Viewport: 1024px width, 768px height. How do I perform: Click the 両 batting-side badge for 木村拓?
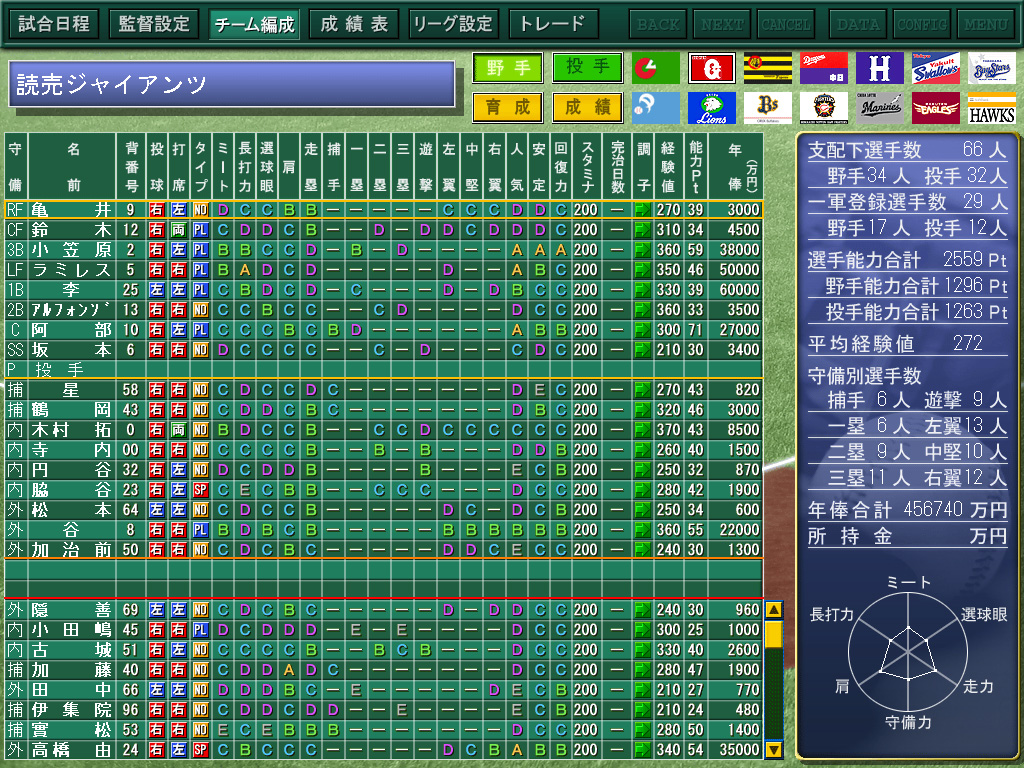(178, 430)
